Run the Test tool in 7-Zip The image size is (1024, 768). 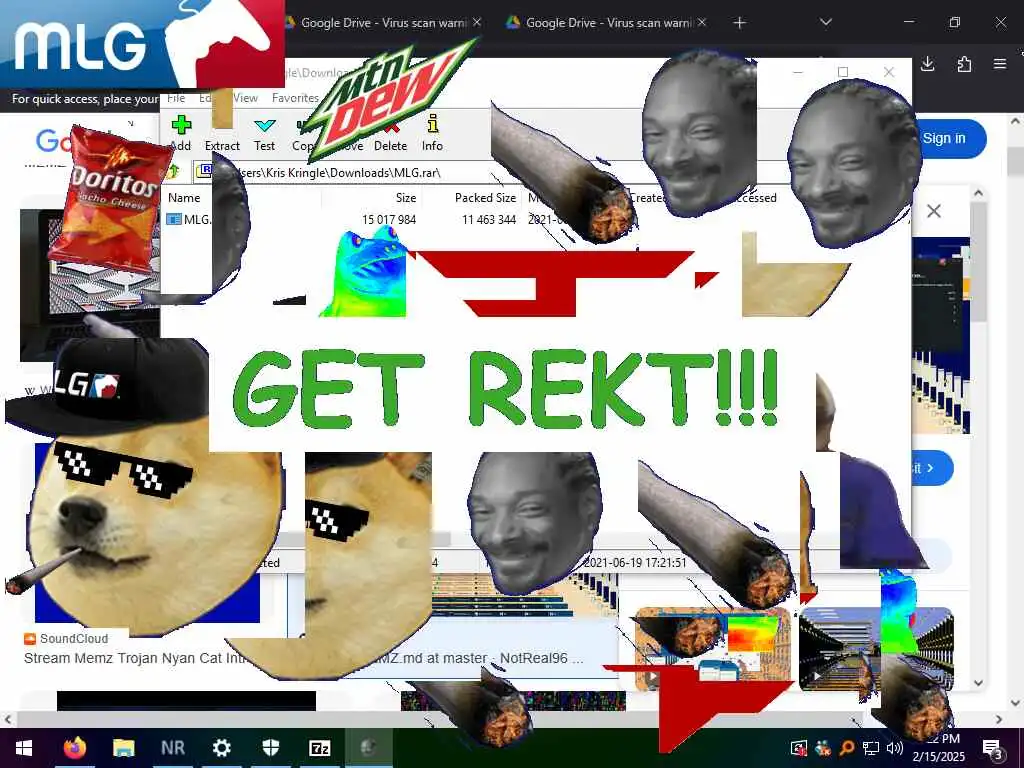coord(264,133)
